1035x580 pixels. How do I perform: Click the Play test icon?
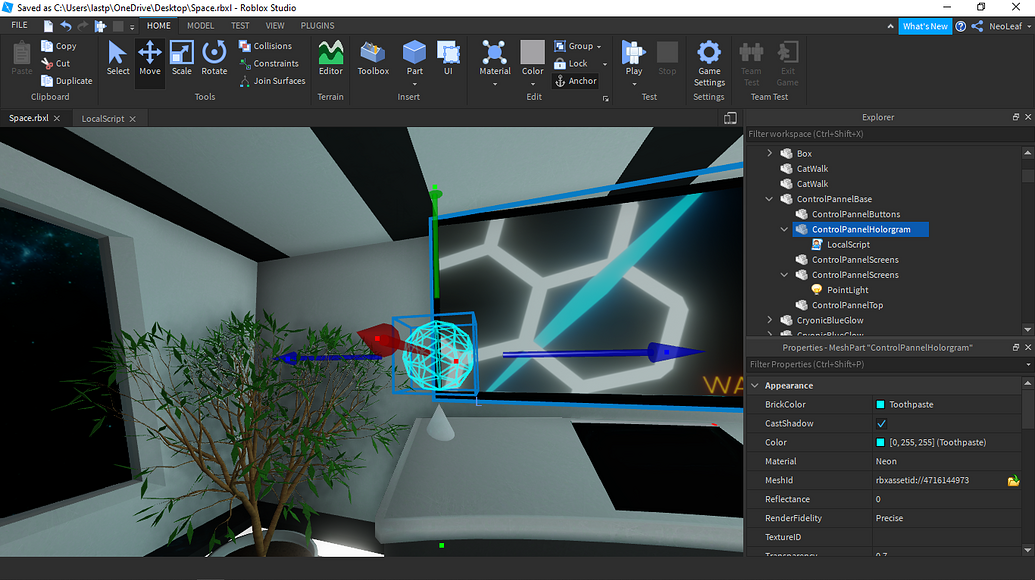pos(634,53)
